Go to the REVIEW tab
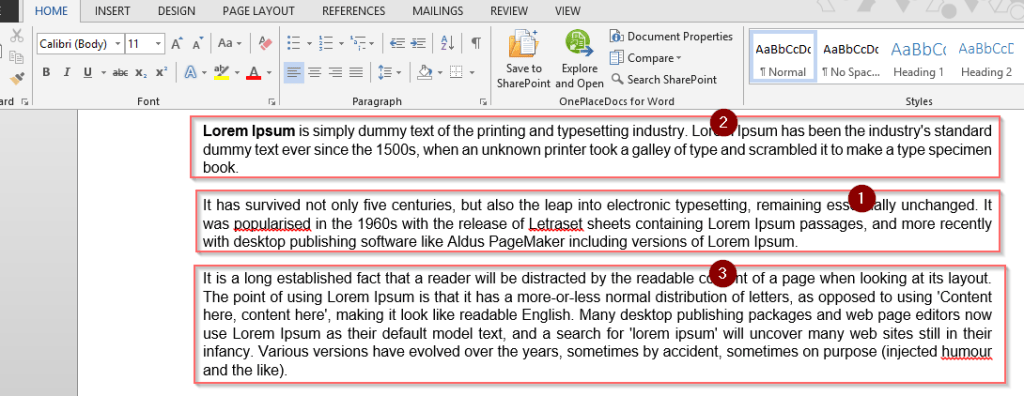The height and width of the screenshot is (396, 1024). pyautogui.click(x=509, y=10)
